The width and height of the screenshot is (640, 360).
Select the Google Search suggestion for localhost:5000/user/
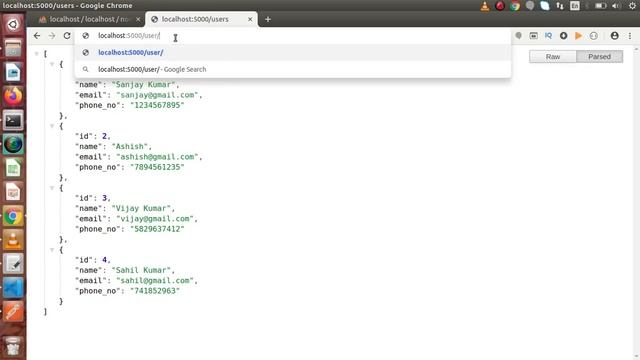pos(293,69)
